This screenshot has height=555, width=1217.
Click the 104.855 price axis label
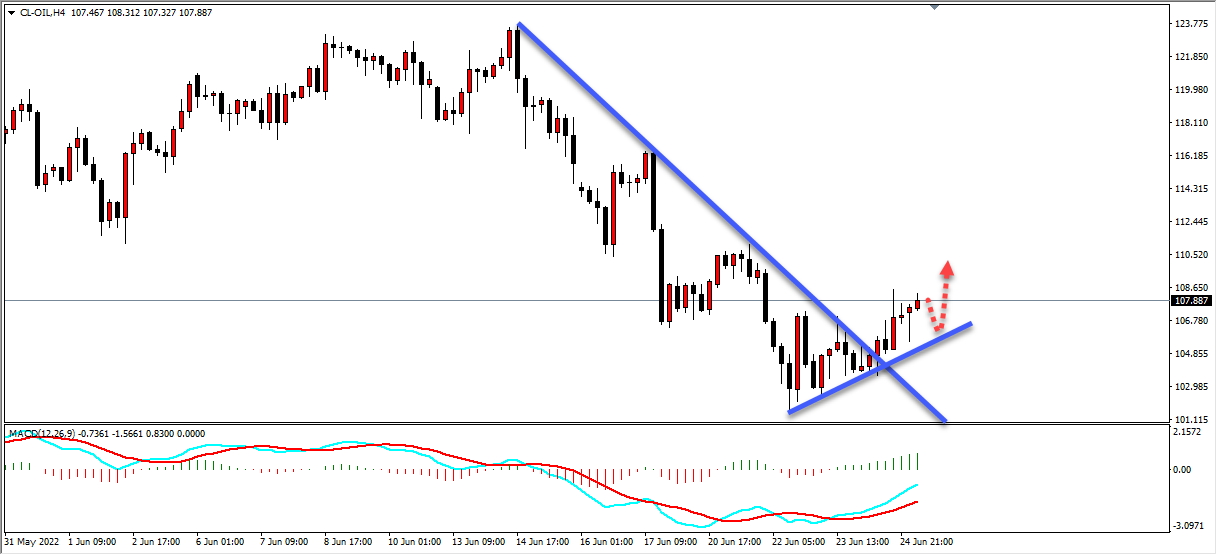click(1190, 354)
